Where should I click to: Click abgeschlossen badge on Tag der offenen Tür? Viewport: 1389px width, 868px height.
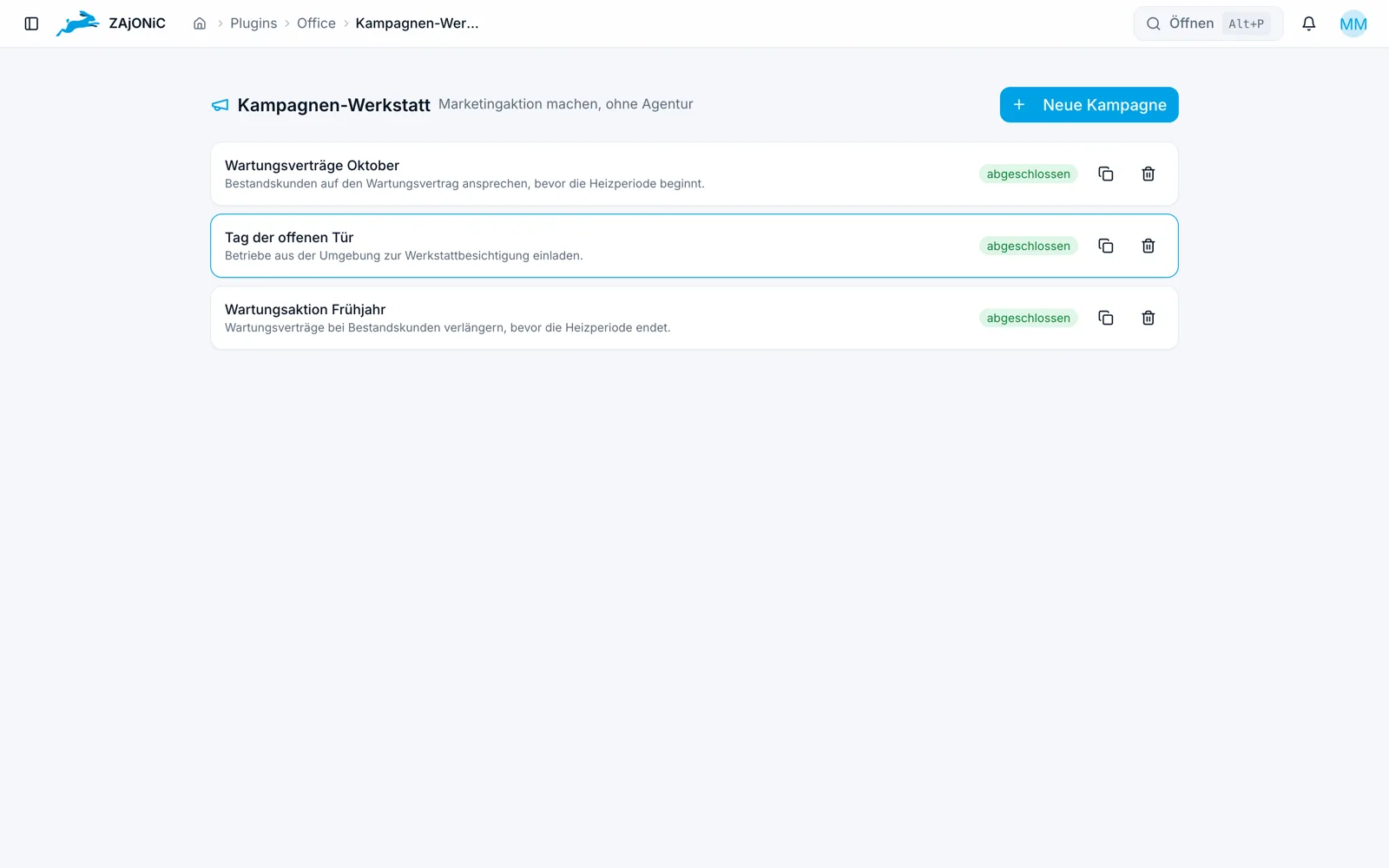click(1028, 246)
